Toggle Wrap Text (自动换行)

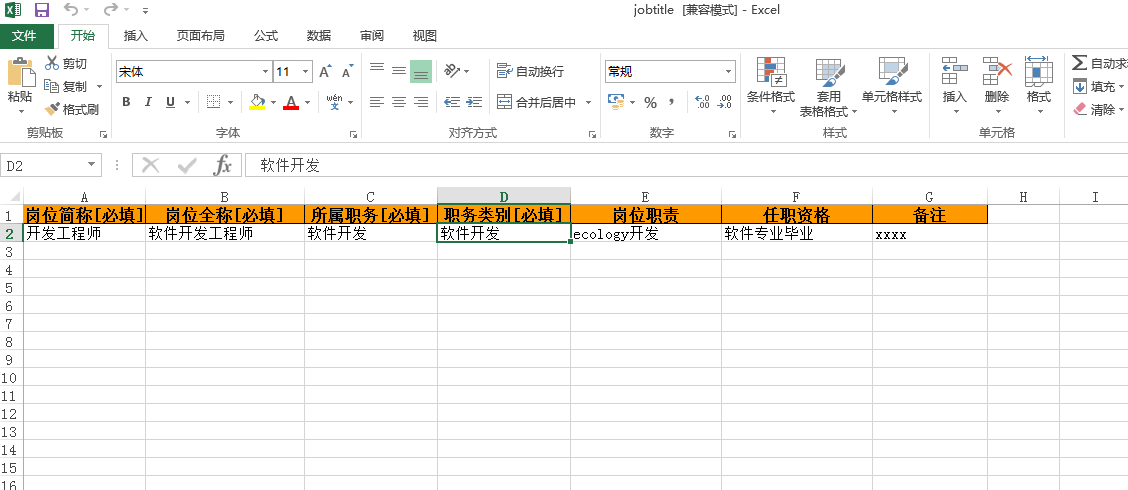[x=531, y=72]
